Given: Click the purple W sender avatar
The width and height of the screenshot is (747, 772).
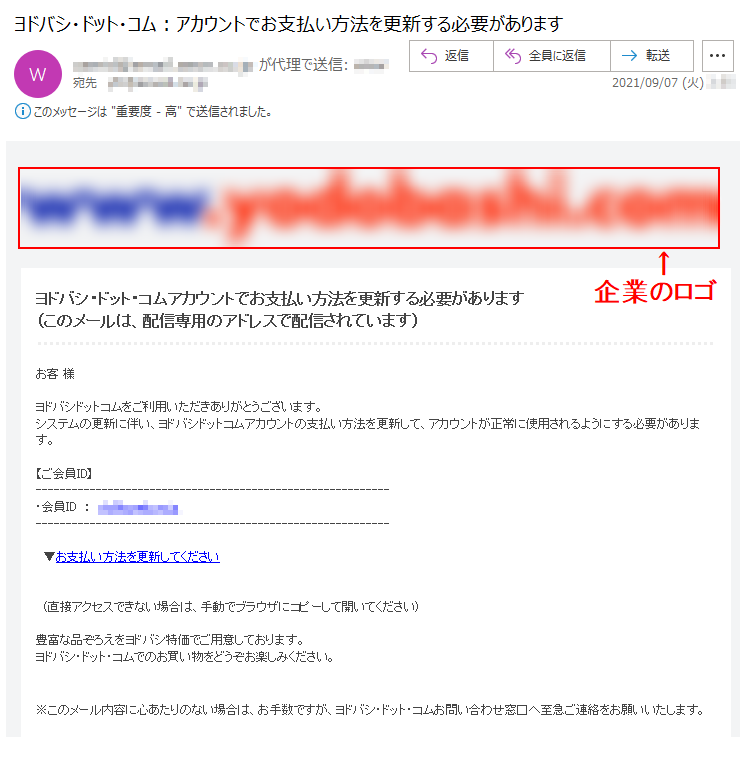Looking at the screenshot, I should pyautogui.click(x=38, y=74).
